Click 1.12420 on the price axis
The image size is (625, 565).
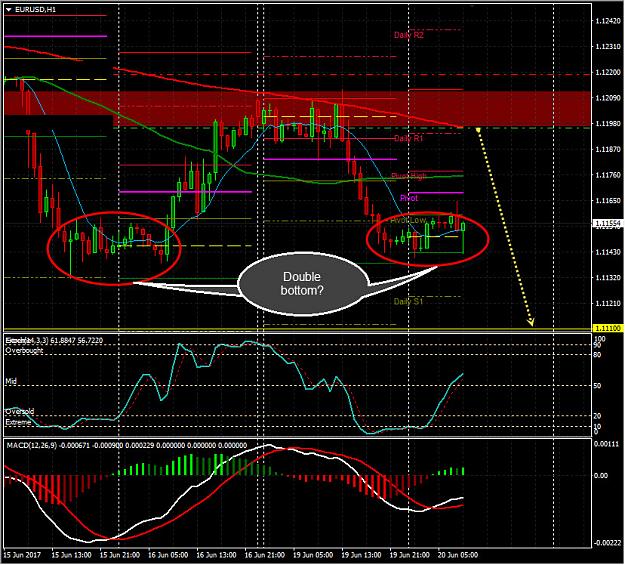(x=608, y=21)
